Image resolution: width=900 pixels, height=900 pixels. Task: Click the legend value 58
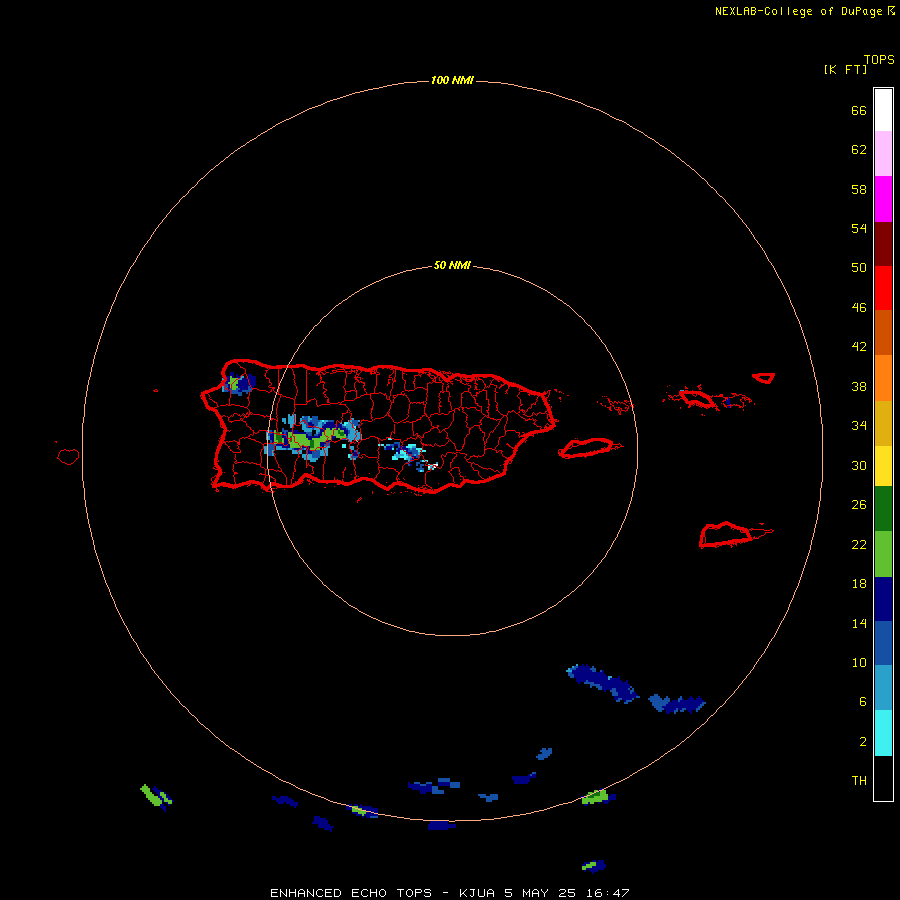(859, 189)
